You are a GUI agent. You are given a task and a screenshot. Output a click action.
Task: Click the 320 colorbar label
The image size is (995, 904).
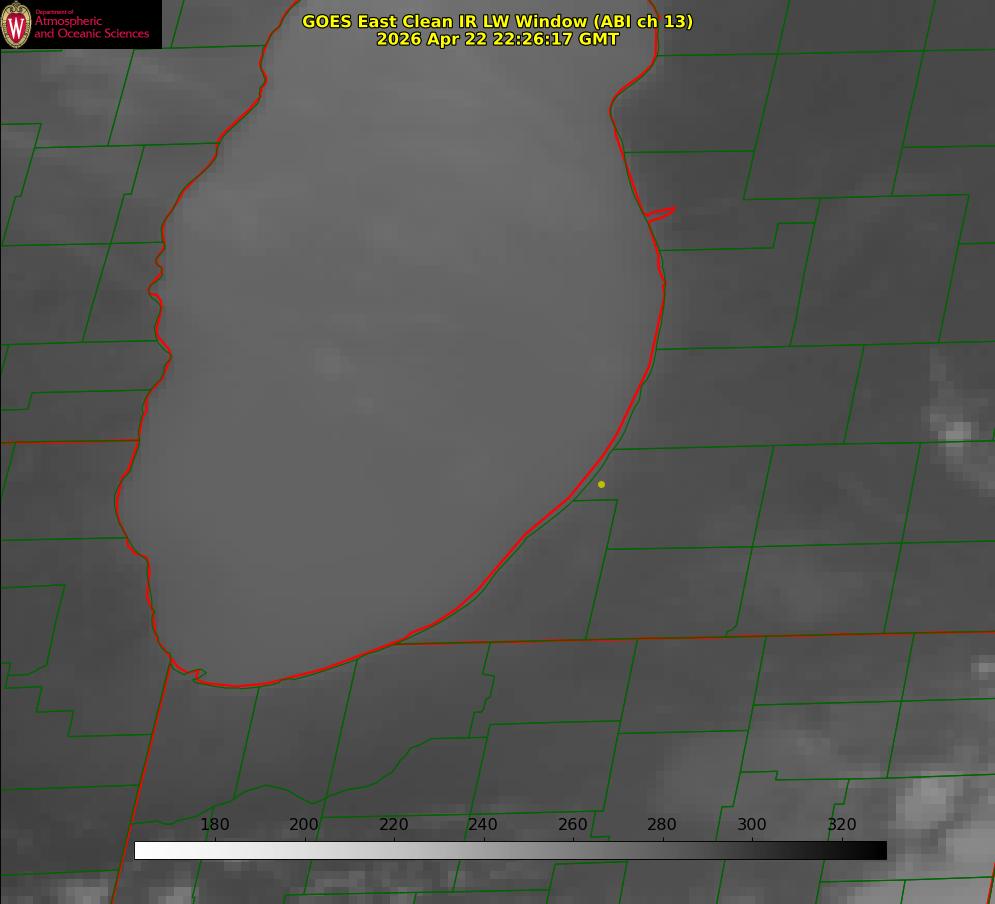click(x=841, y=824)
